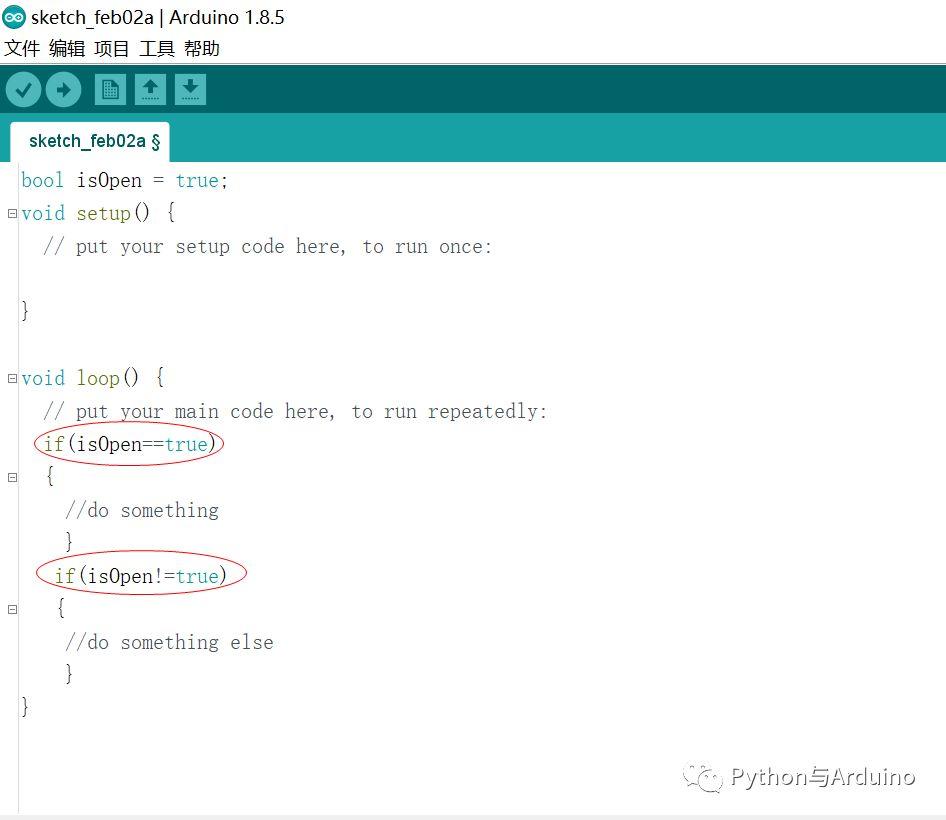Viewport: 946px width, 820px height.
Task: Click the setup comment 'to run once:'
Action: 427,247
